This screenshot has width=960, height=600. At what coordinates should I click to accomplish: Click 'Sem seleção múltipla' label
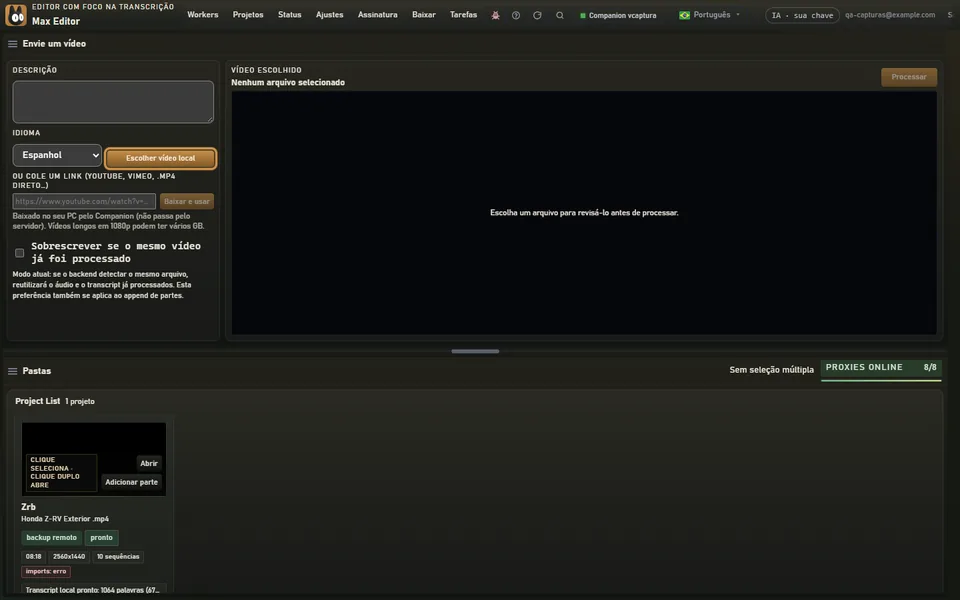[x=771, y=370]
